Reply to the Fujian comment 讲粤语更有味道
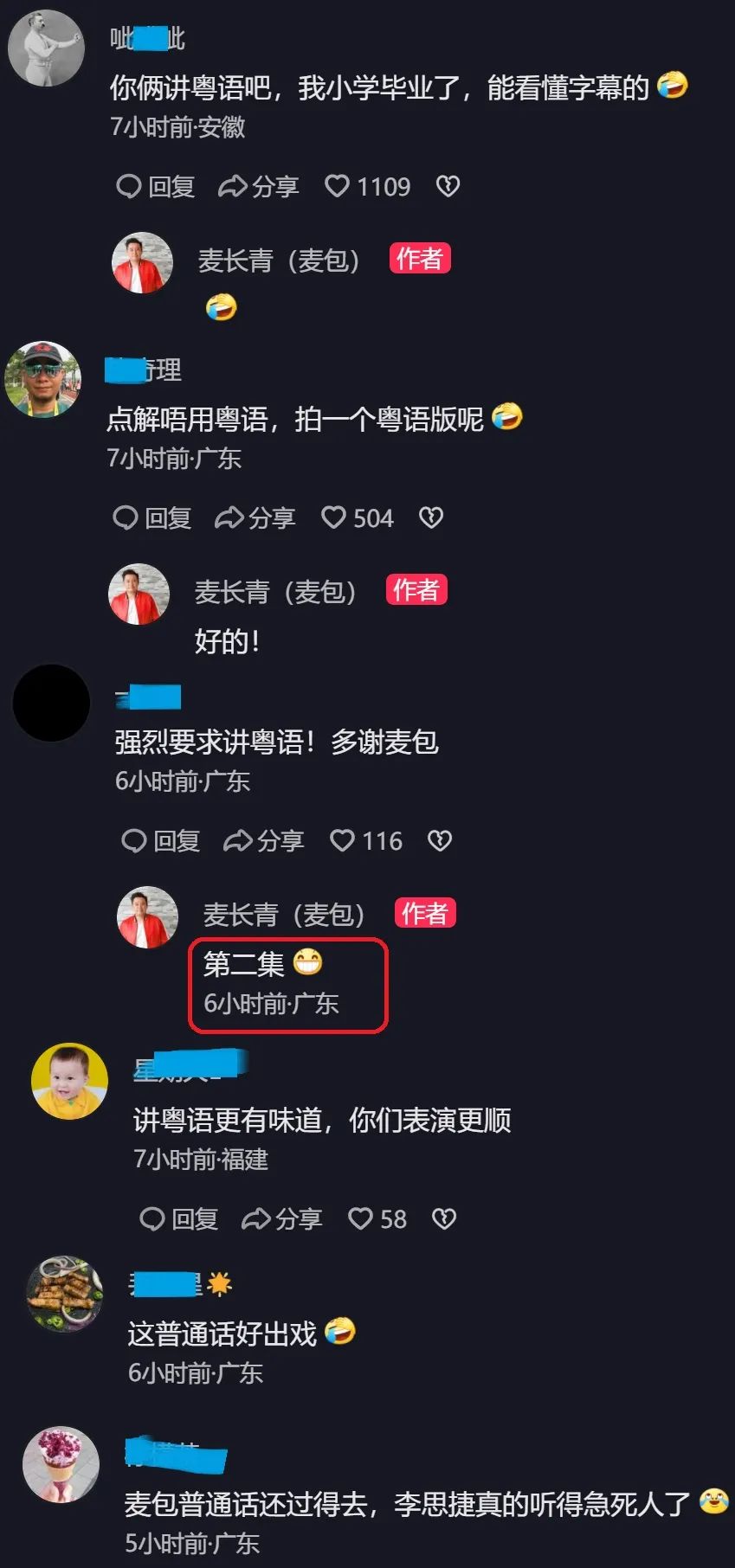Screen dimensions: 735x1568 click(178, 1218)
